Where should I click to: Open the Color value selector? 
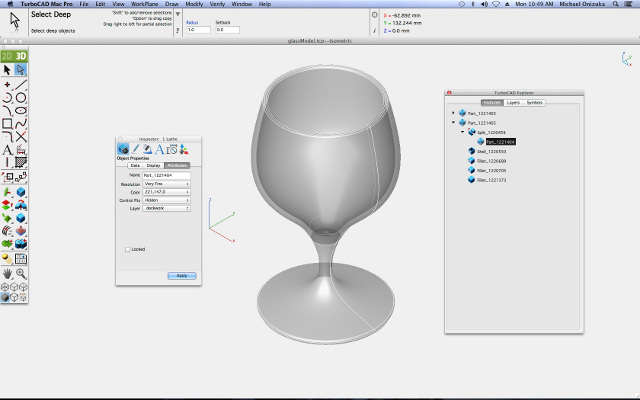pyautogui.click(x=167, y=192)
